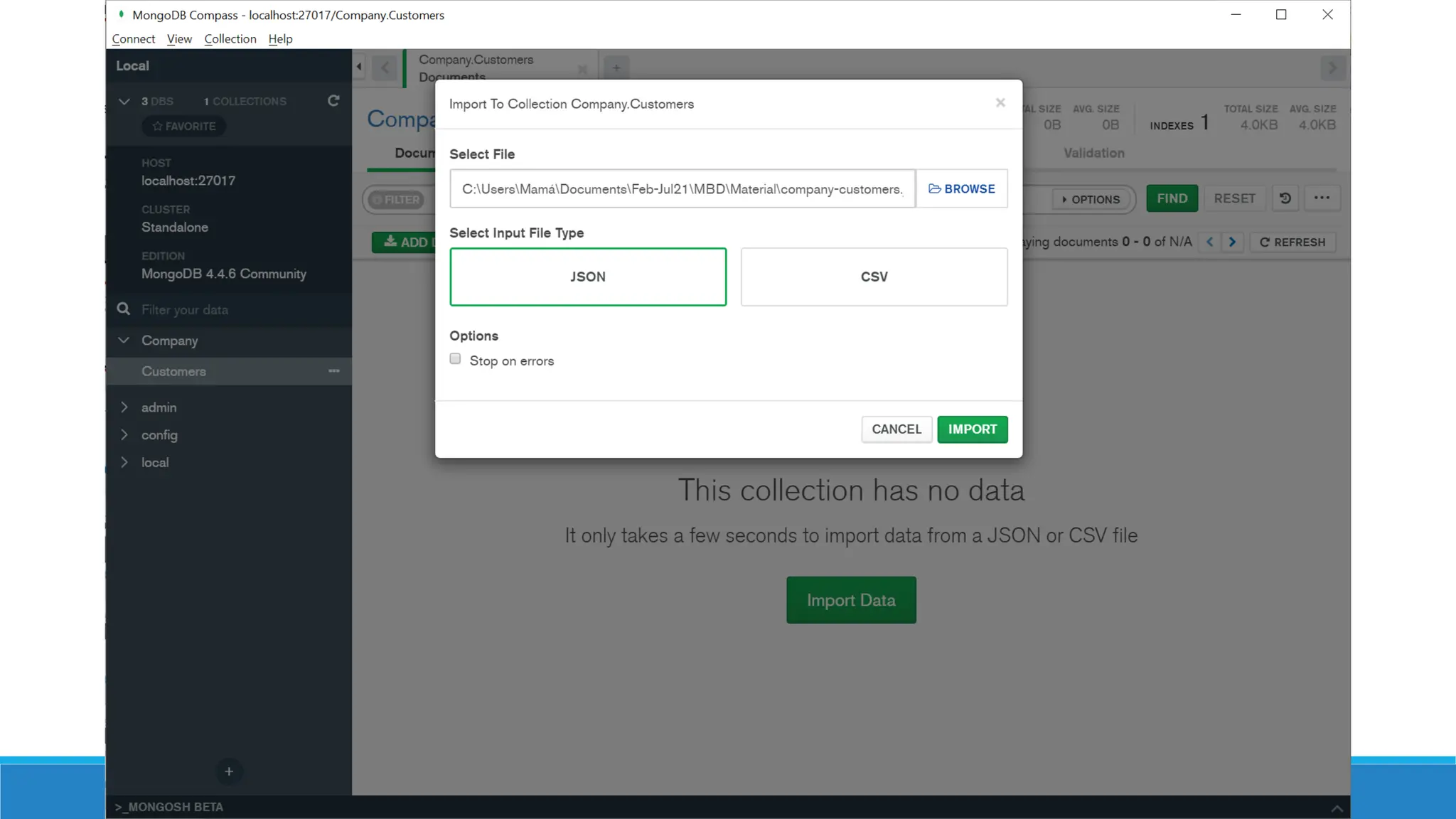Click the create database plus icon

(x=229, y=771)
